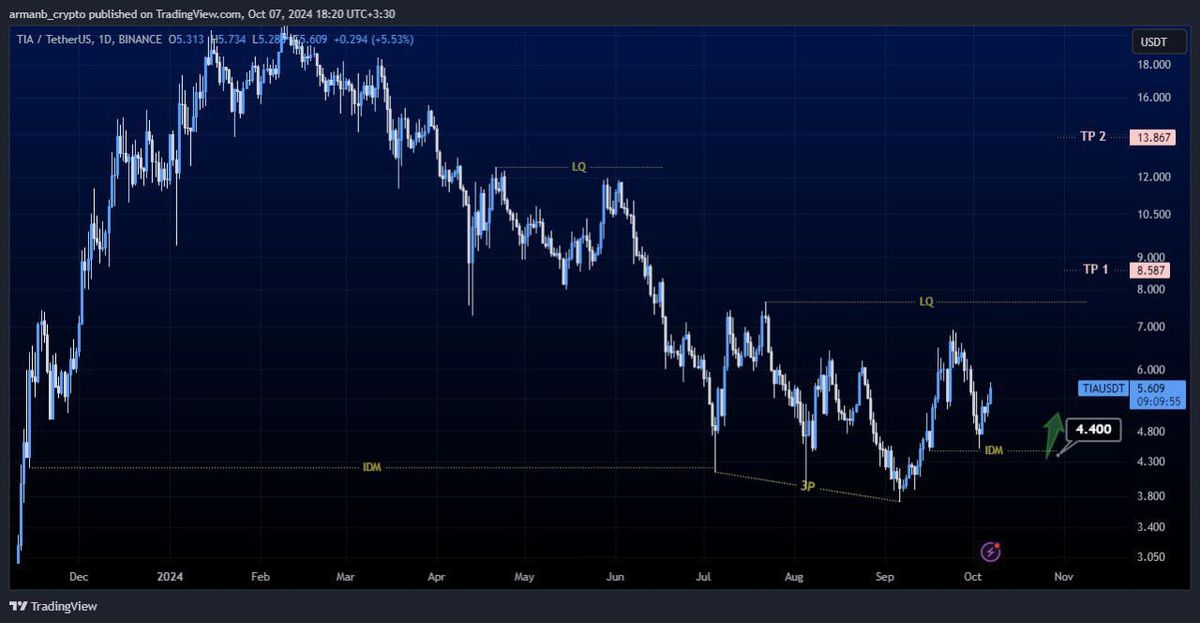Viewport: 1200px width, 623px height.
Task: Select the TP 1 target label
Action: pos(1096,270)
